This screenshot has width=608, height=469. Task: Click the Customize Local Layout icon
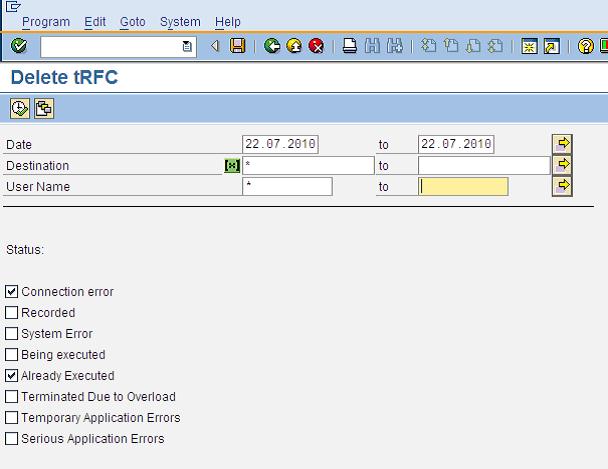point(604,46)
